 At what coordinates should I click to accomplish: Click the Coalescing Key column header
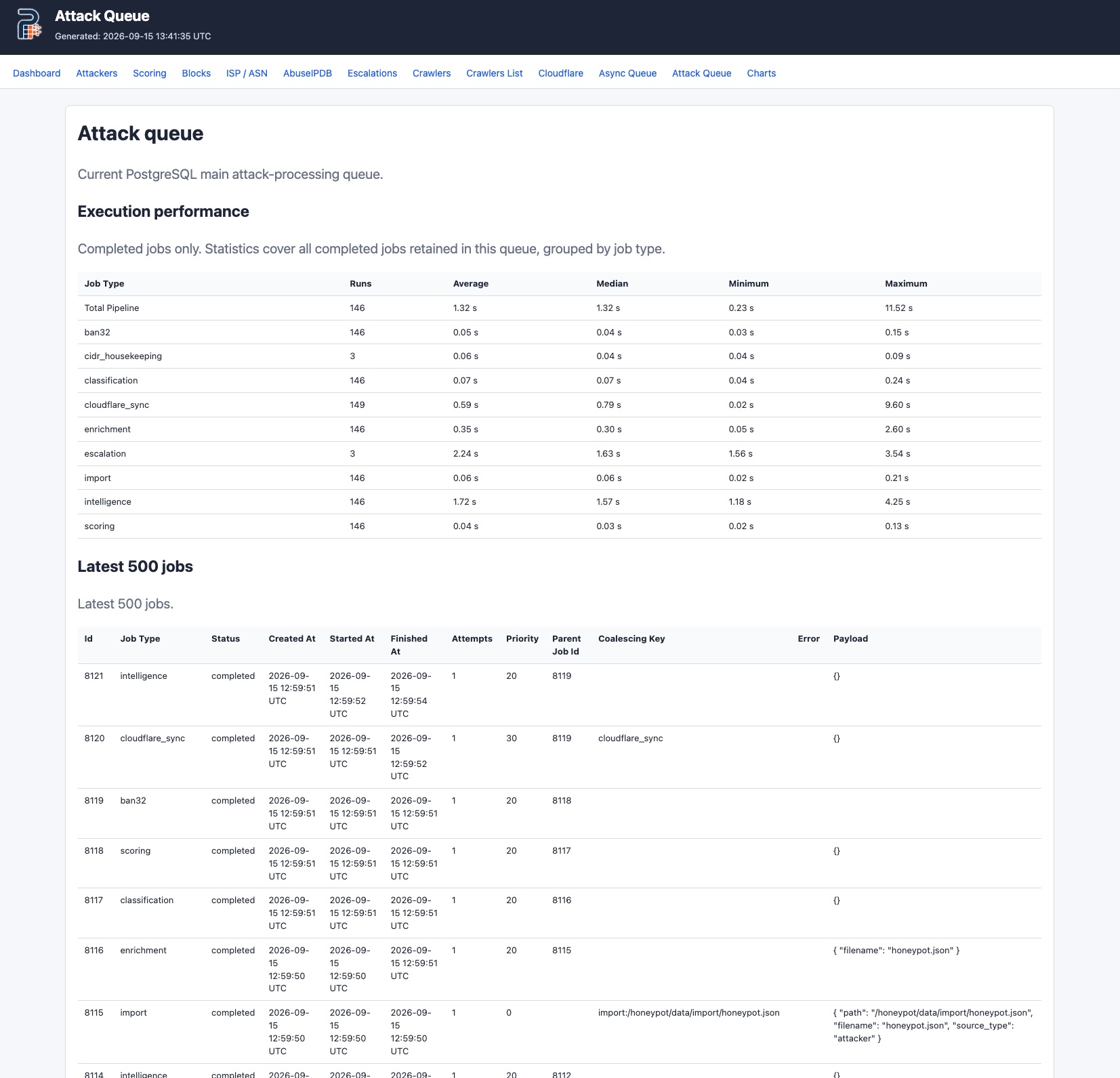631,639
